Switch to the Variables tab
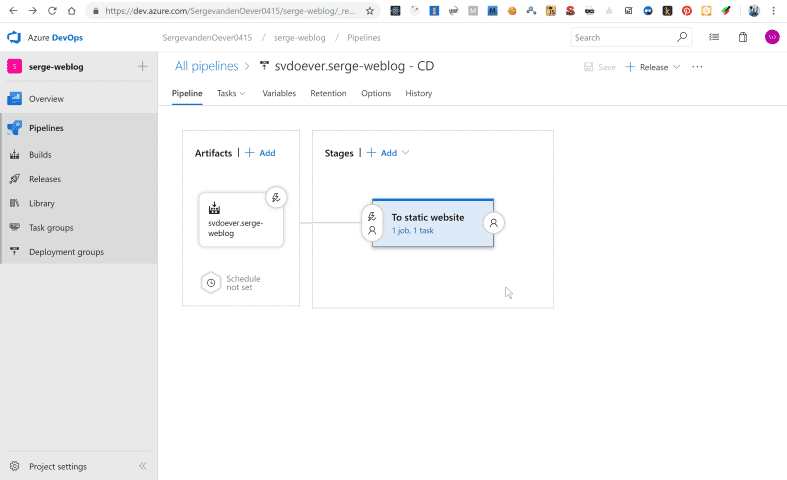Image resolution: width=787 pixels, height=480 pixels. coord(279,93)
